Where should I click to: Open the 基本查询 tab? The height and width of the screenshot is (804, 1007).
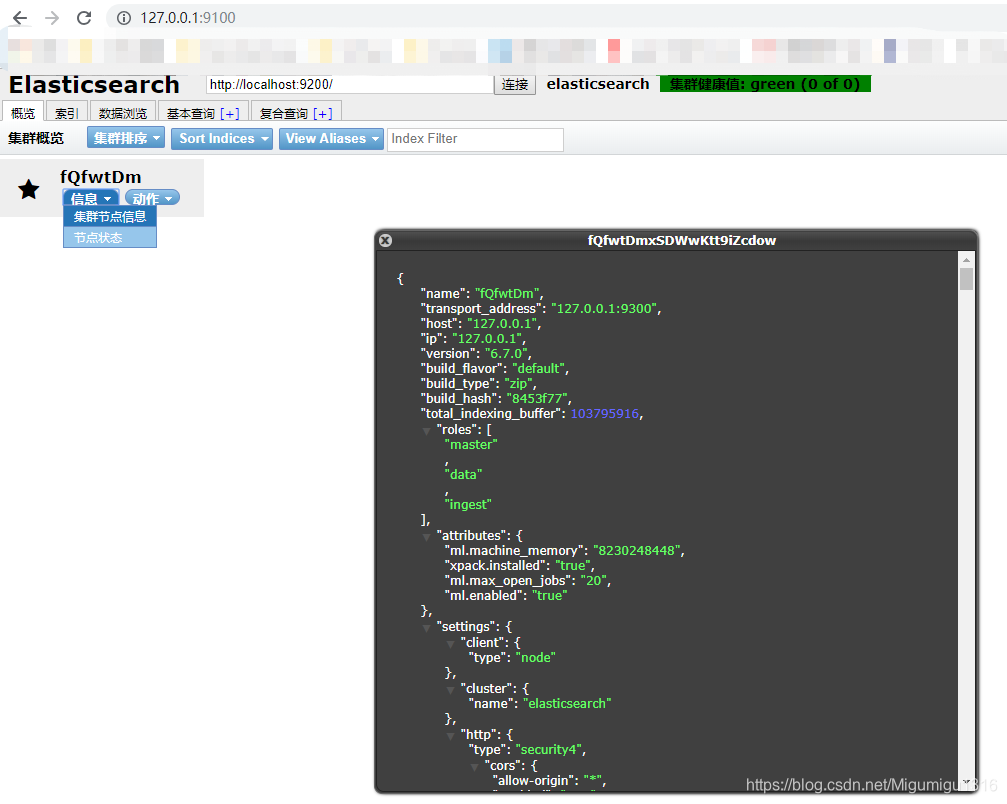coord(191,114)
